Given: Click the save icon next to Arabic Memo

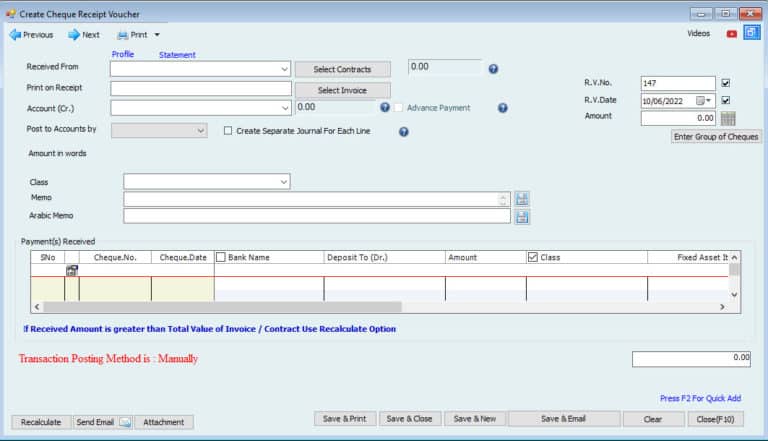Looking at the screenshot, I should pos(522,216).
